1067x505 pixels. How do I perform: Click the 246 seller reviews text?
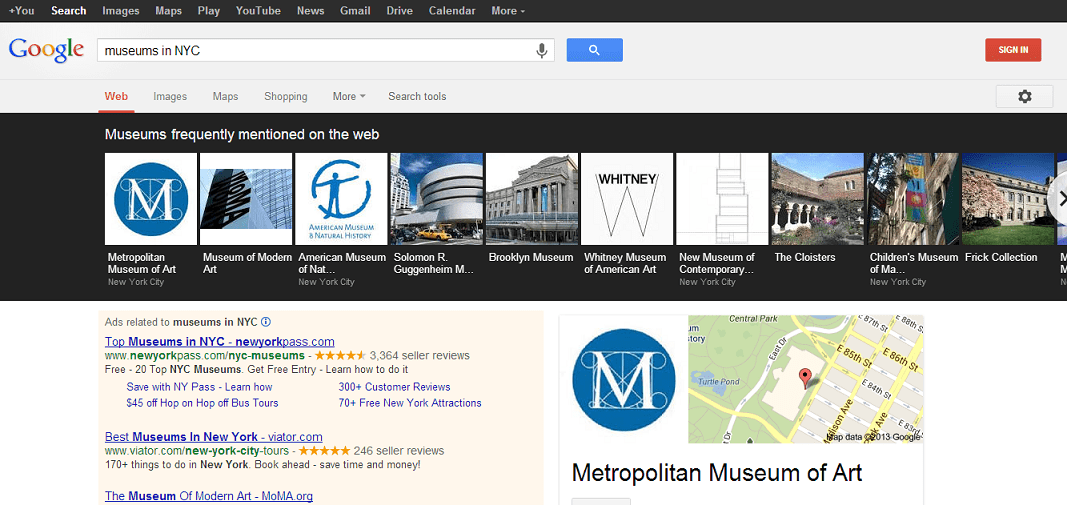(x=399, y=451)
